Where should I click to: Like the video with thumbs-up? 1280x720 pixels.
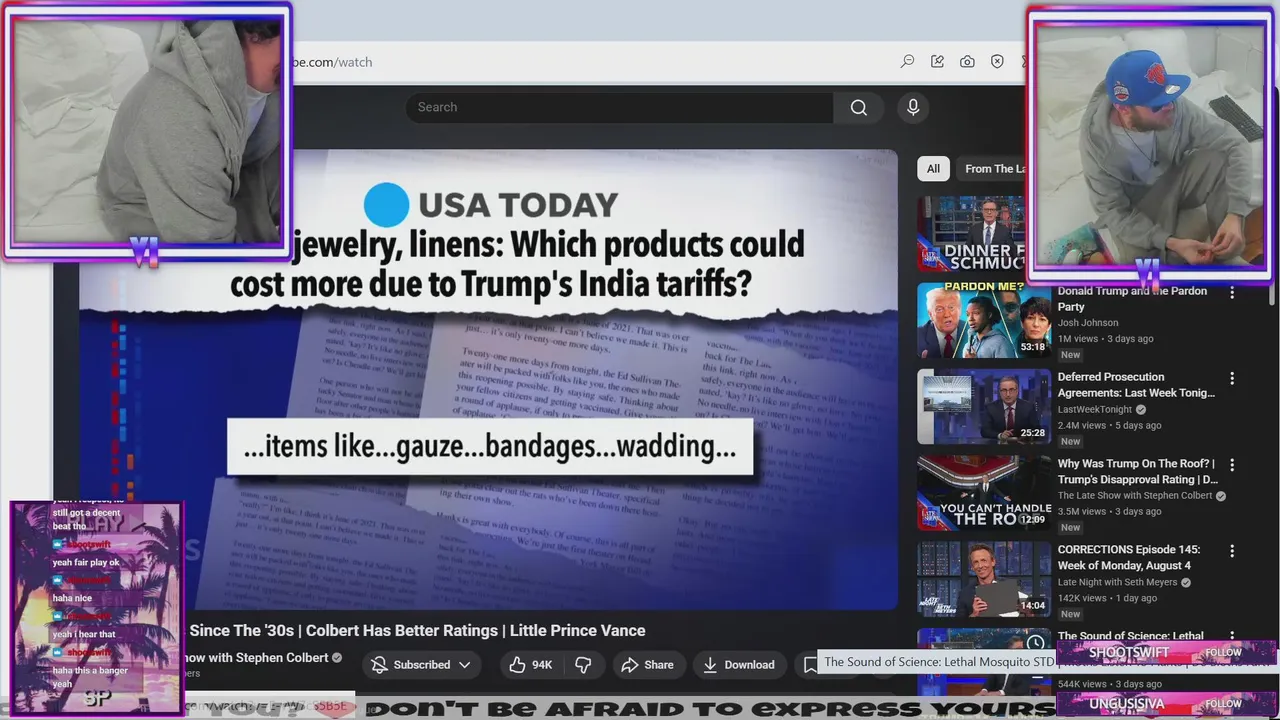click(x=530, y=665)
